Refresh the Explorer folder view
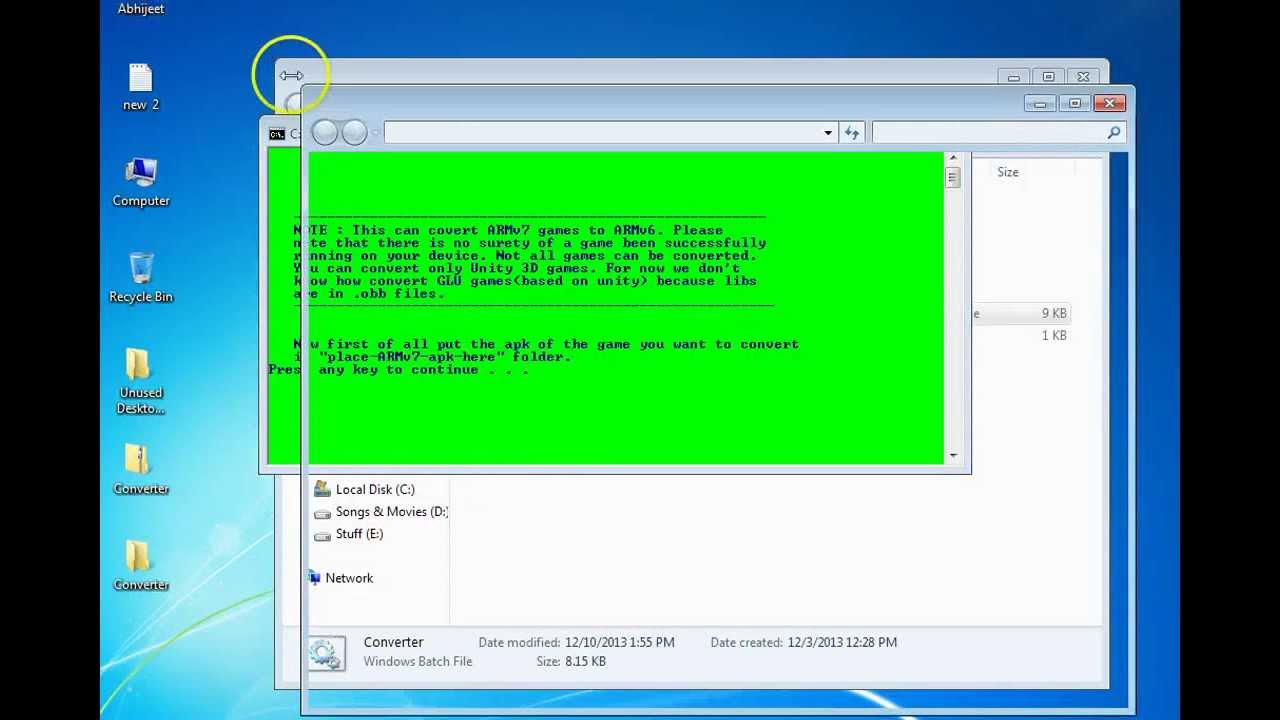 [x=852, y=132]
